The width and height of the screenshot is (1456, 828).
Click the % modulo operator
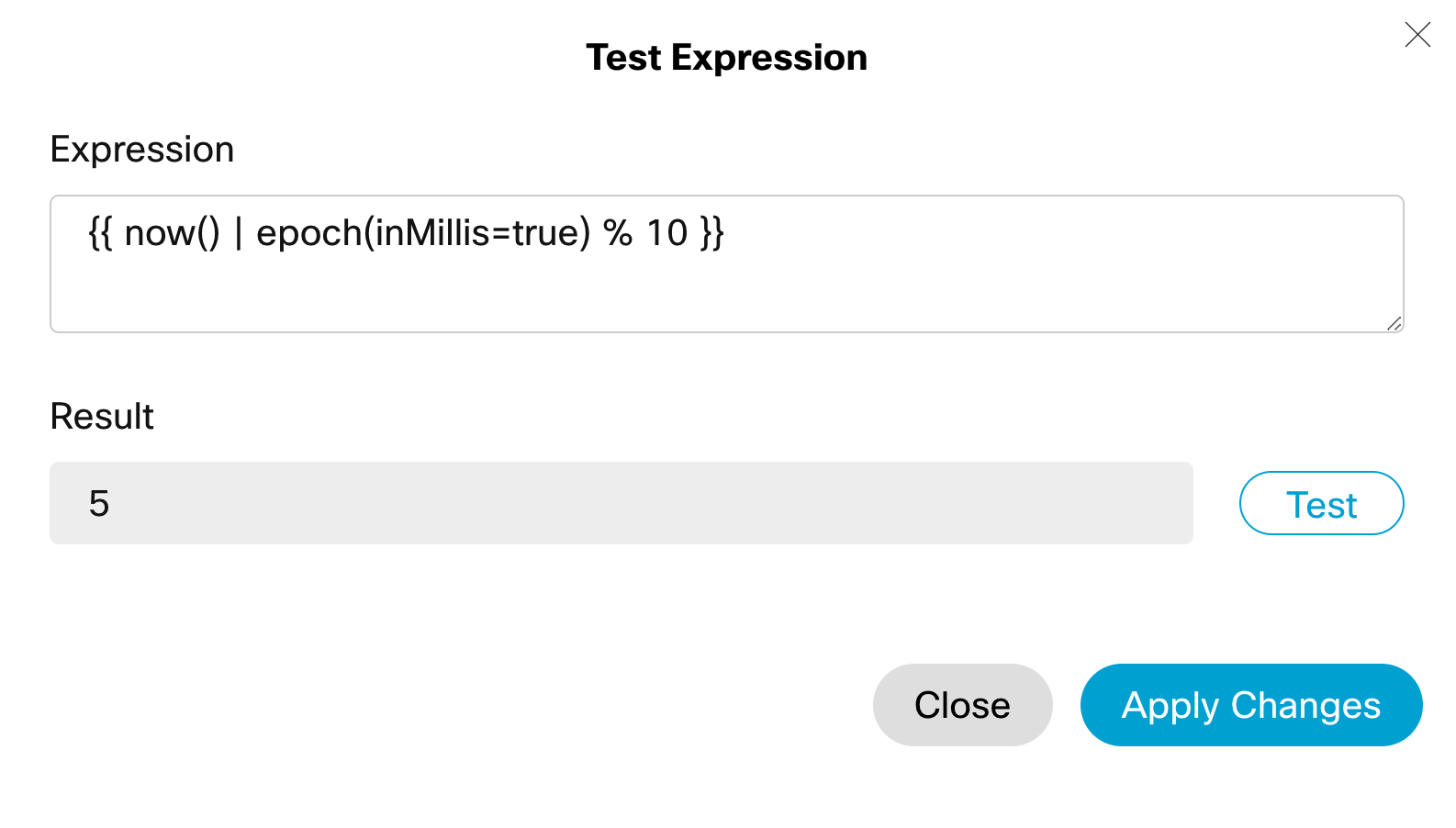point(618,233)
